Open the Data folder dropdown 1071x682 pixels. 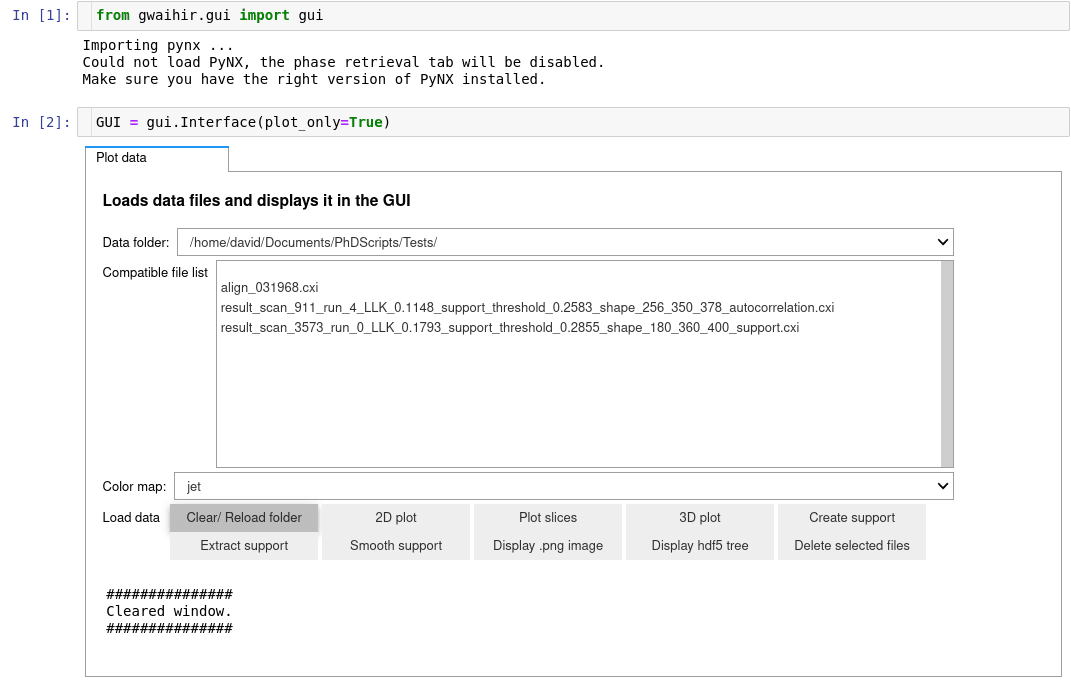(x=565, y=242)
